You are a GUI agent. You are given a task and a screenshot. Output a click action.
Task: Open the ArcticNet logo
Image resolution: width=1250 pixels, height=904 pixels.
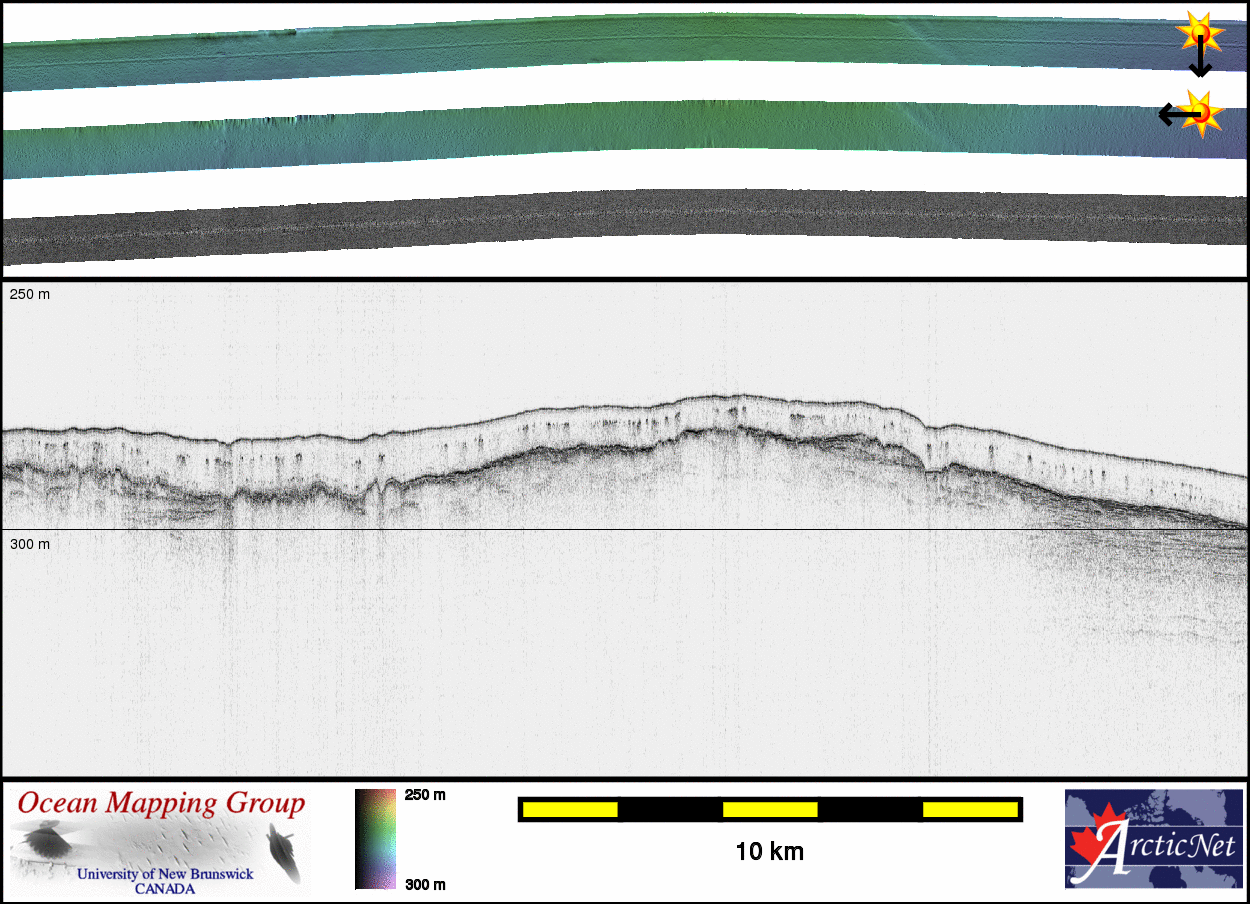click(x=1153, y=838)
